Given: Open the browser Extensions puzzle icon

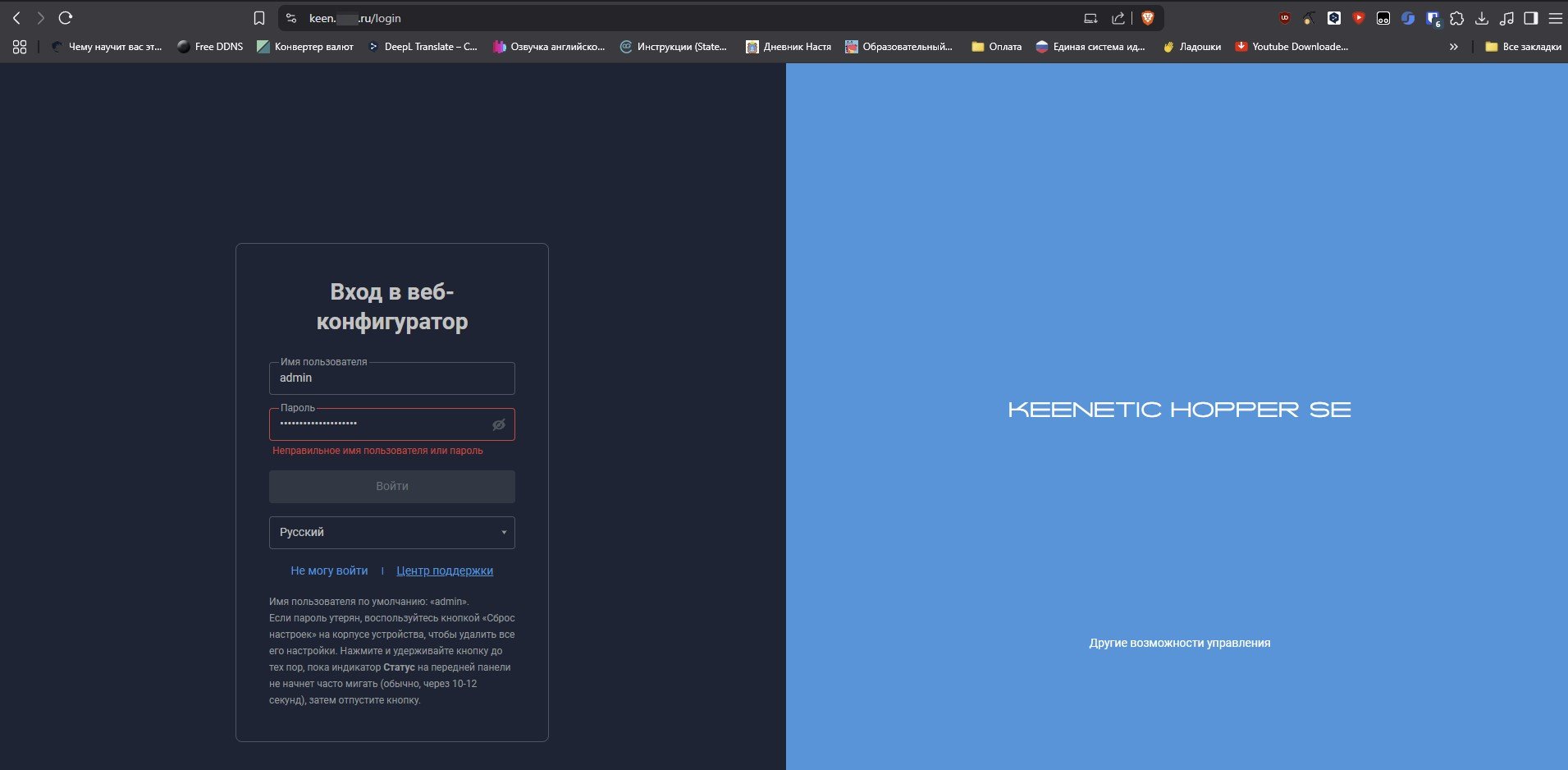Looking at the screenshot, I should [x=1457, y=18].
